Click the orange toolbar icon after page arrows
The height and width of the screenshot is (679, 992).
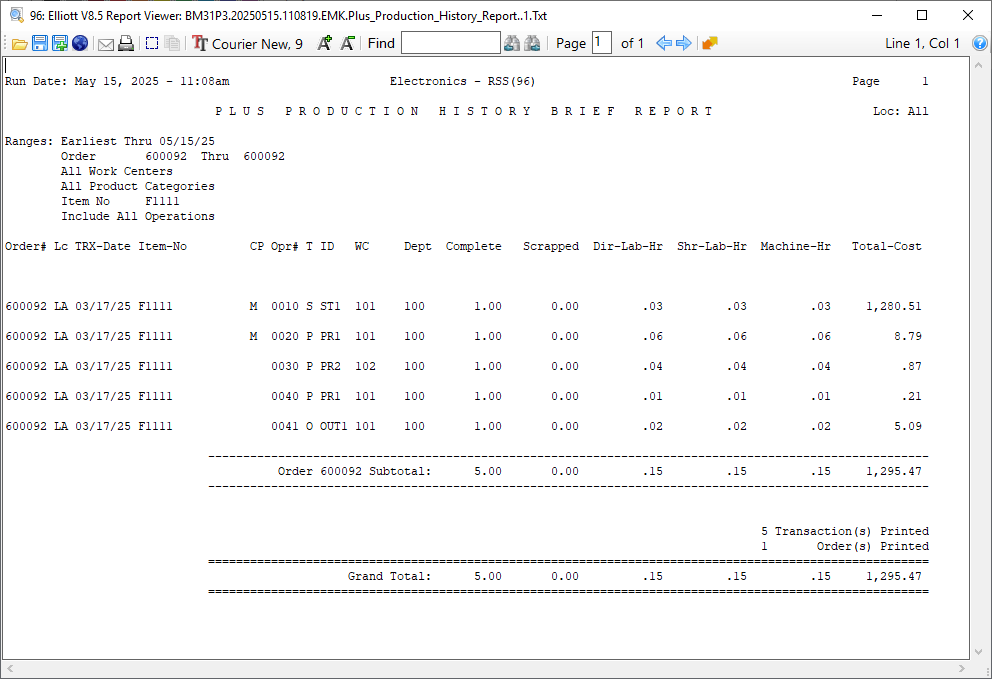[x=710, y=43]
